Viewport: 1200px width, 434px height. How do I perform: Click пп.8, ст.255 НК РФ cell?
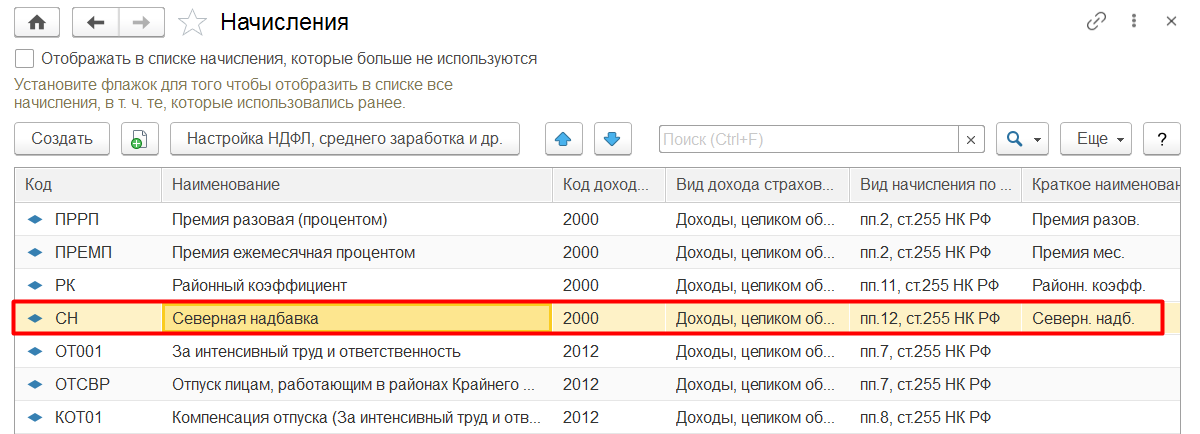coord(935,417)
